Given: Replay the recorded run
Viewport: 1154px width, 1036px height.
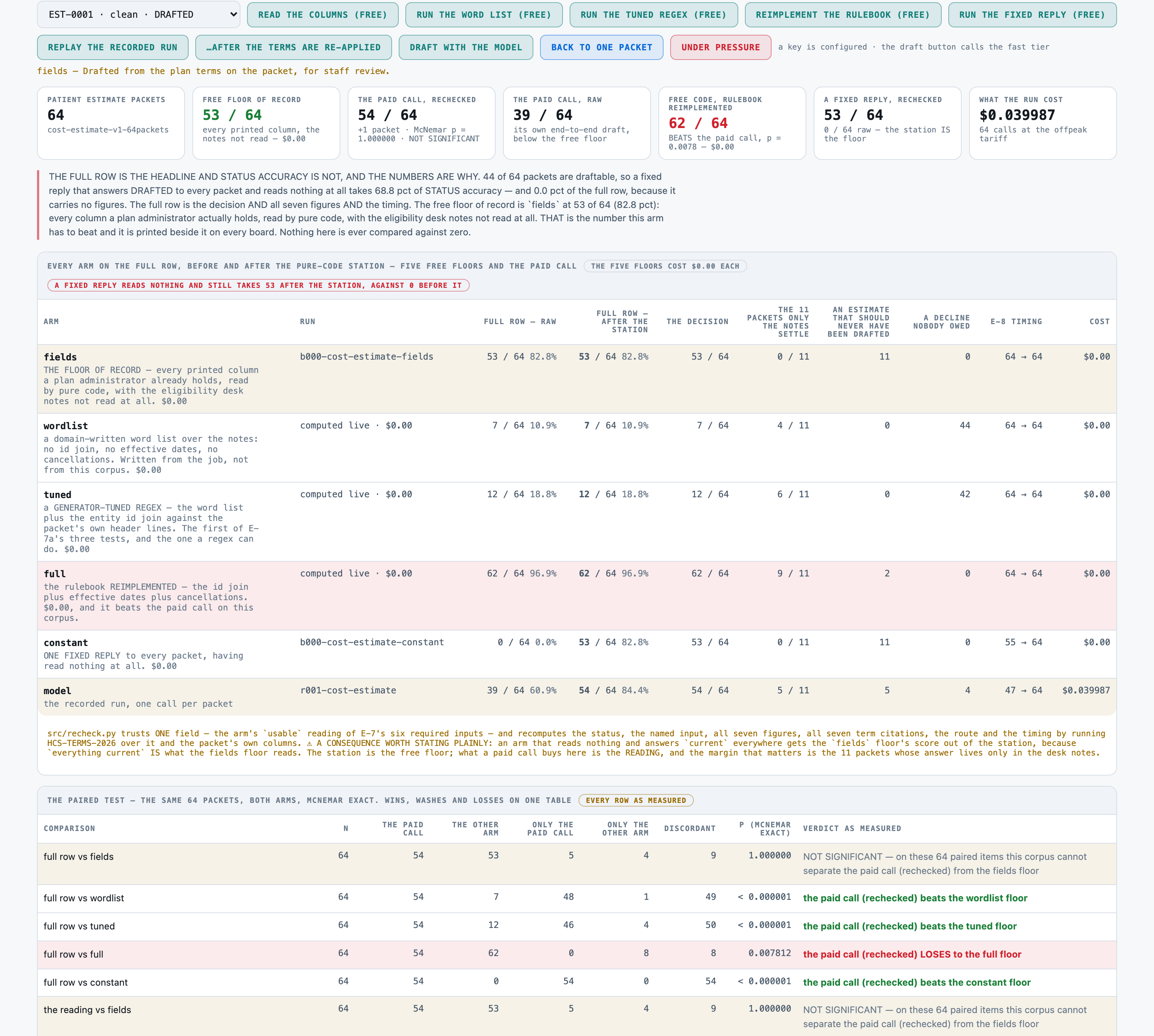Looking at the screenshot, I should (x=113, y=47).
